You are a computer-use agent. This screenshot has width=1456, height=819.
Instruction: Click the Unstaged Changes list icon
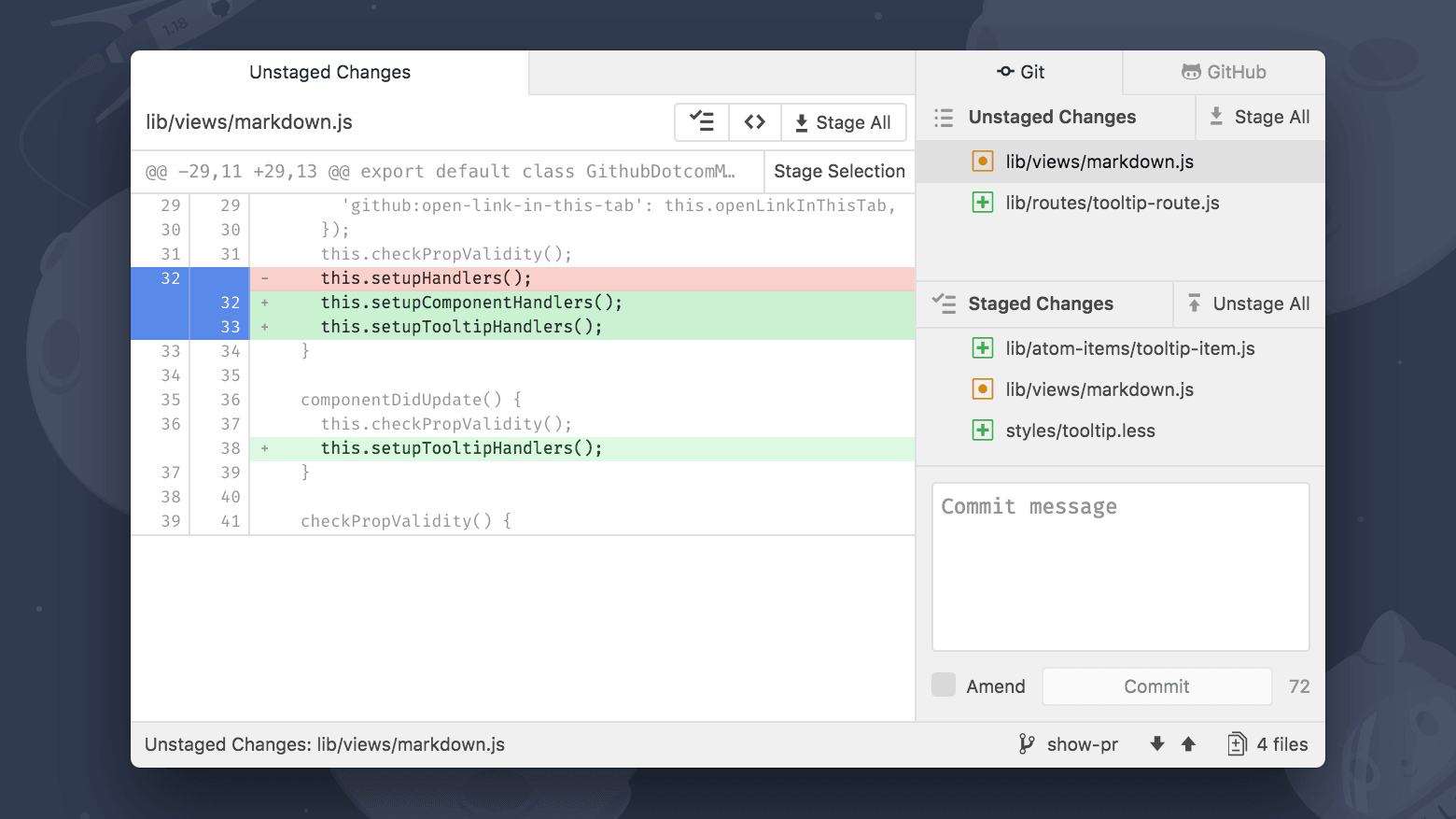(944, 118)
